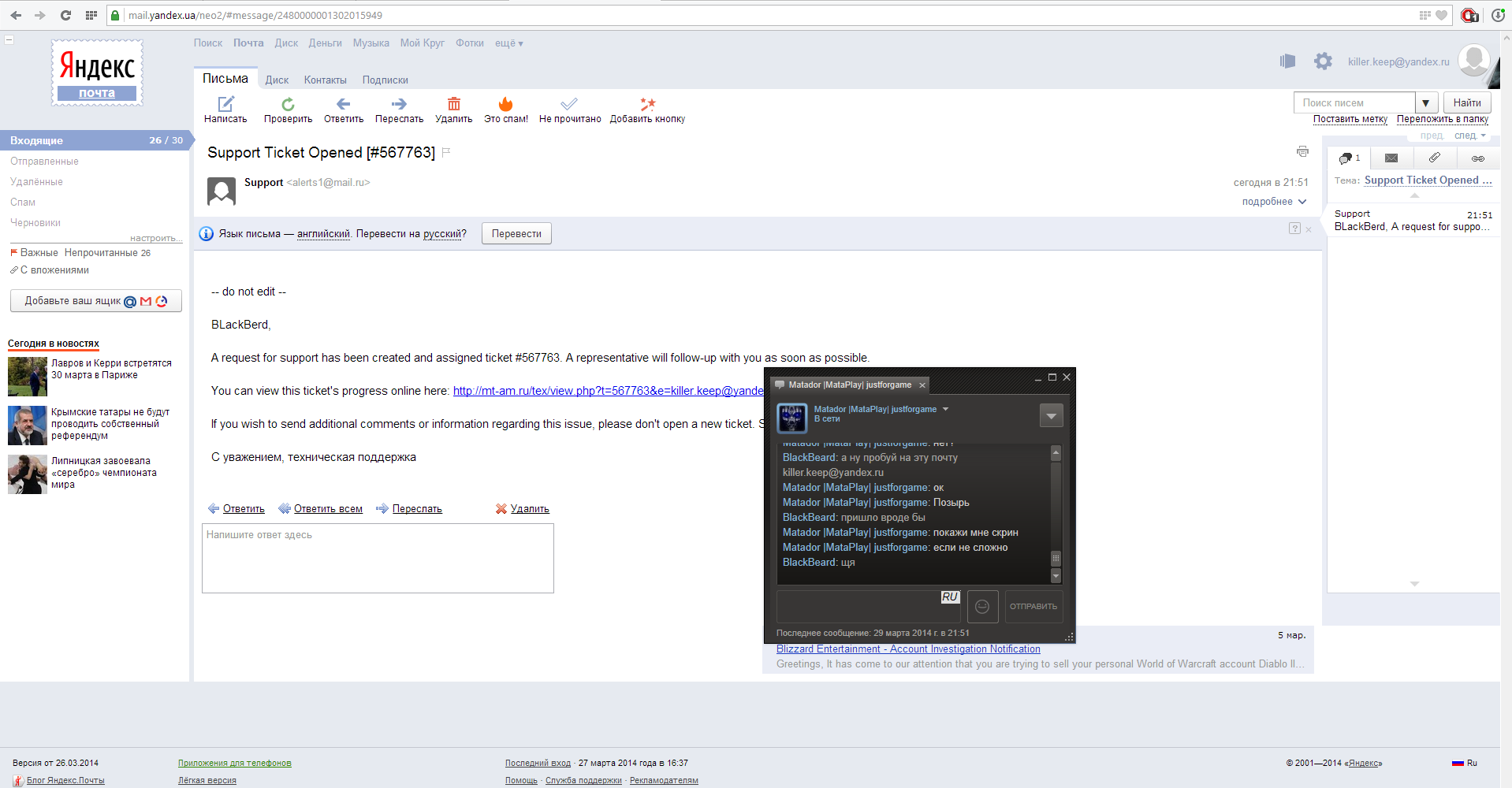Click the Yandex Почта logo
Screen dimensions: 1512x788
(x=97, y=73)
